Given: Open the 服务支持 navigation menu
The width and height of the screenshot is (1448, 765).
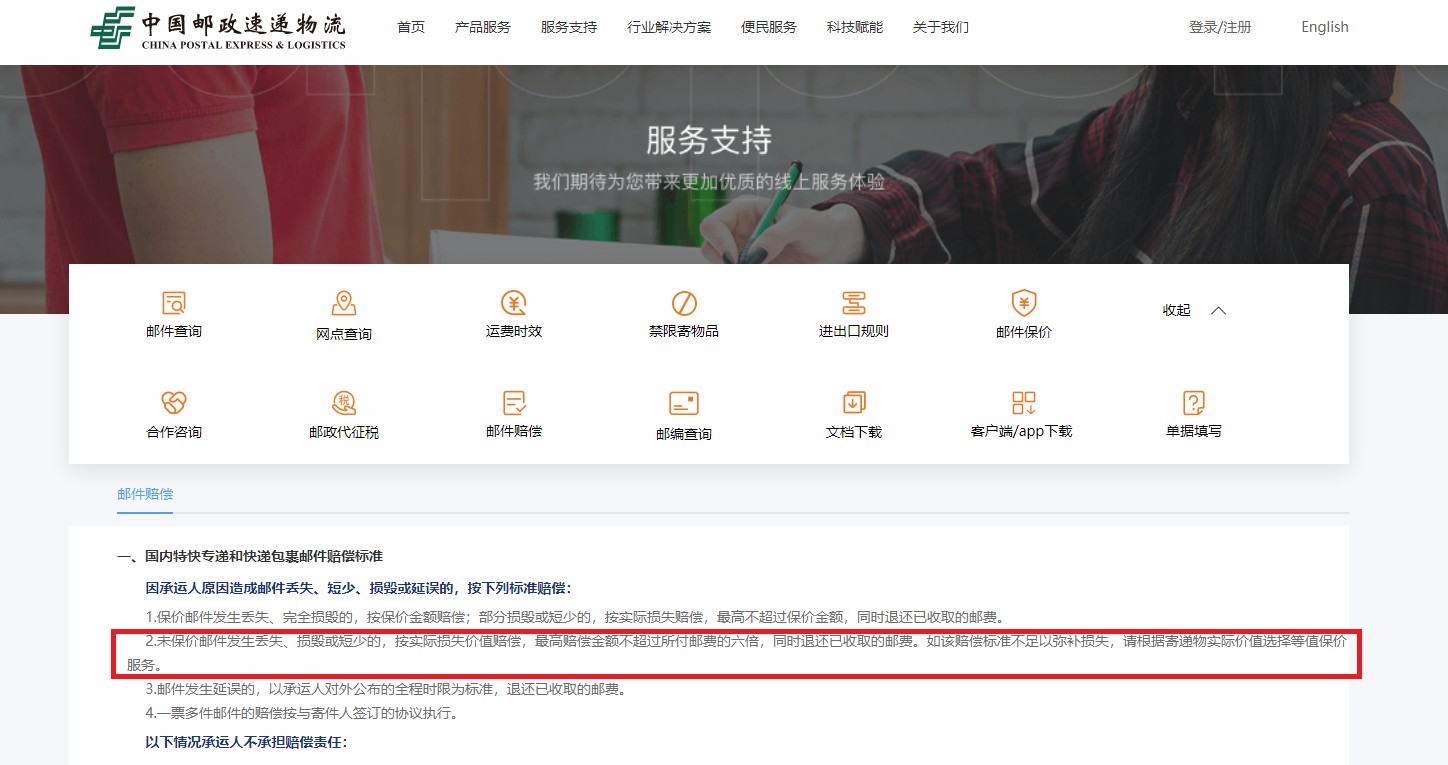Looking at the screenshot, I should click(x=569, y=27).
